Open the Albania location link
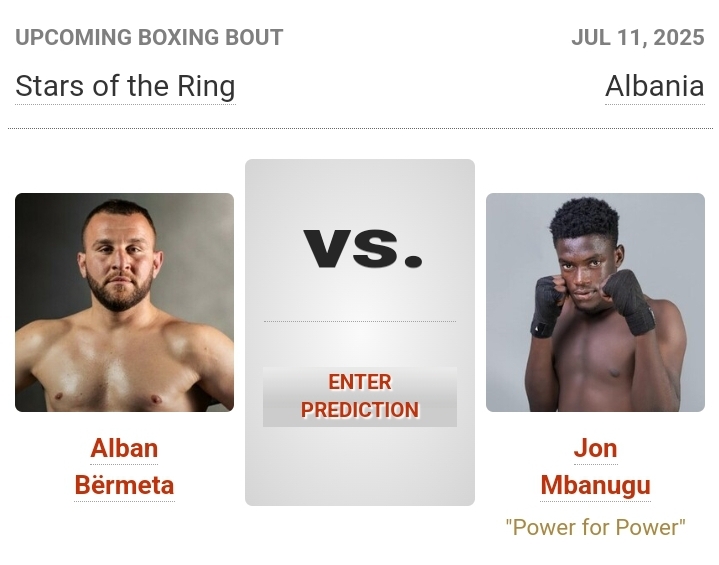 [x=654, y=86]
